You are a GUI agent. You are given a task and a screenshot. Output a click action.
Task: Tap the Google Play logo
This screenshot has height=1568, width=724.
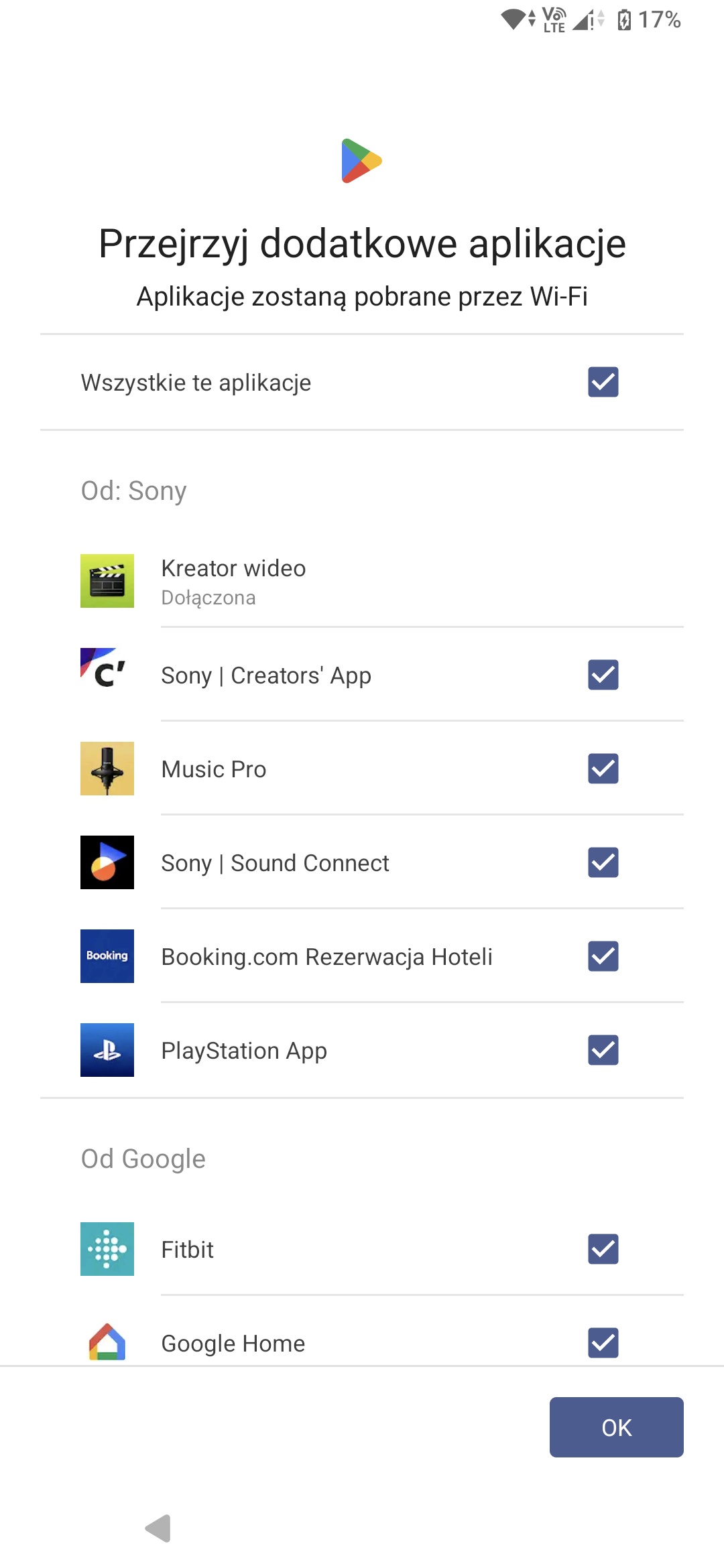point(361,161)
